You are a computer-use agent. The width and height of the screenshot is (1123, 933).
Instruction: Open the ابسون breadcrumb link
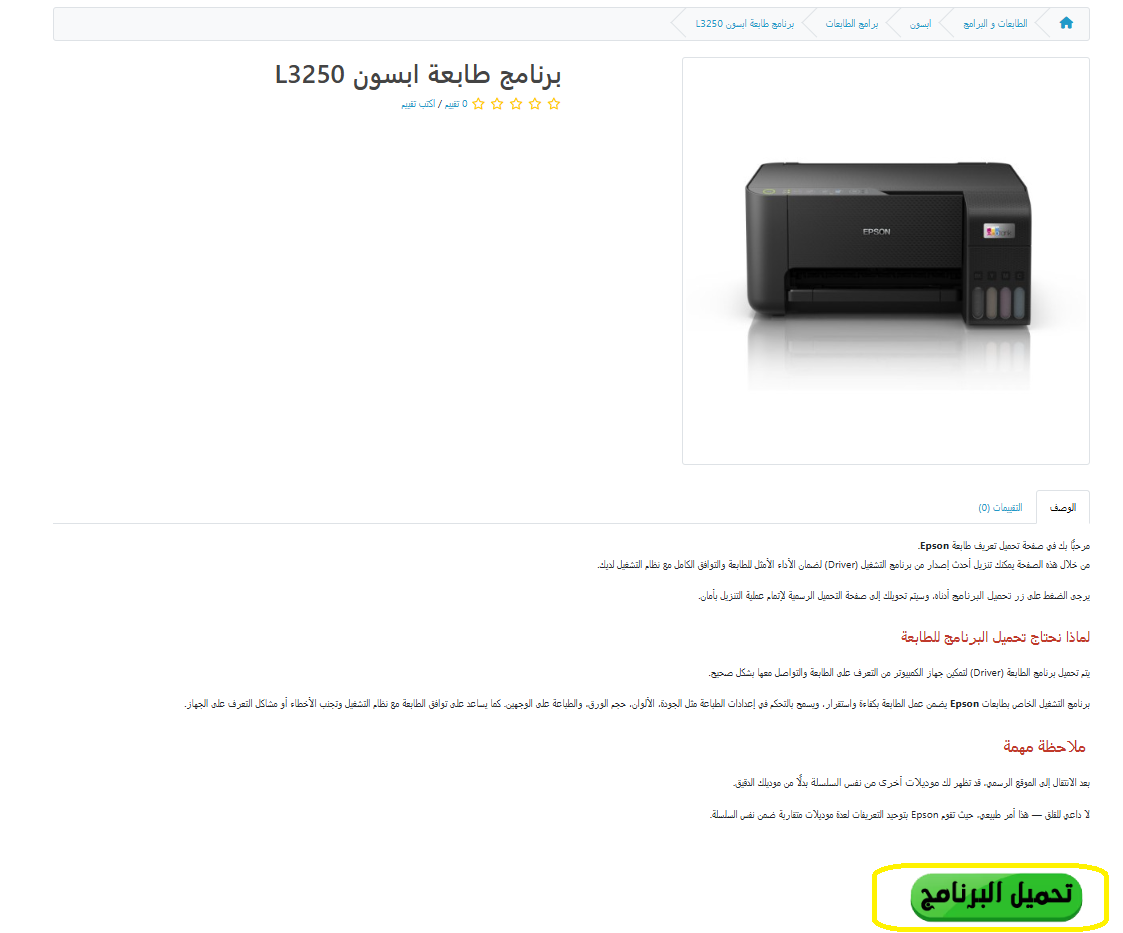coord(920,24)
